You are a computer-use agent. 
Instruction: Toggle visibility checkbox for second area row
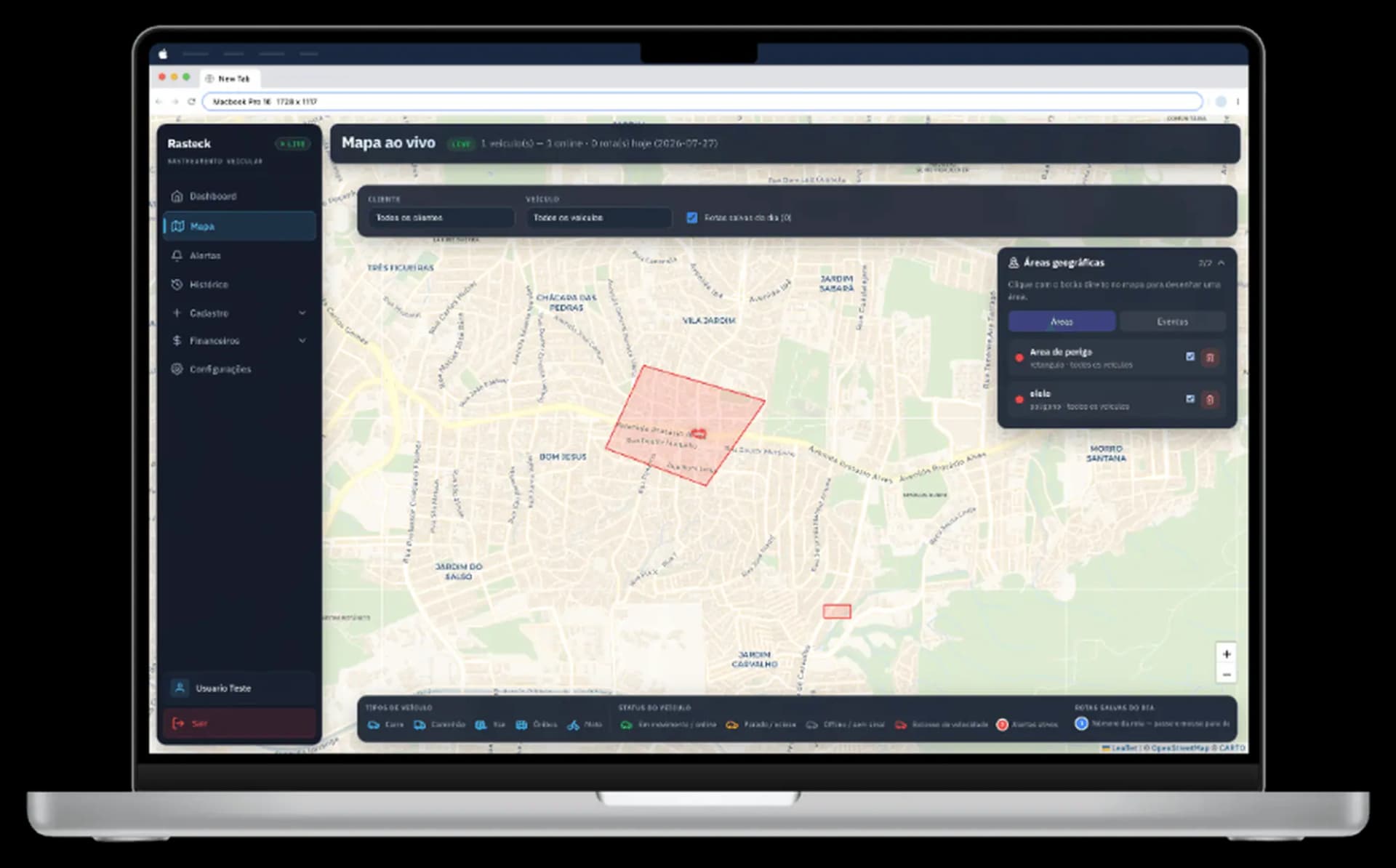[1190, 398]
